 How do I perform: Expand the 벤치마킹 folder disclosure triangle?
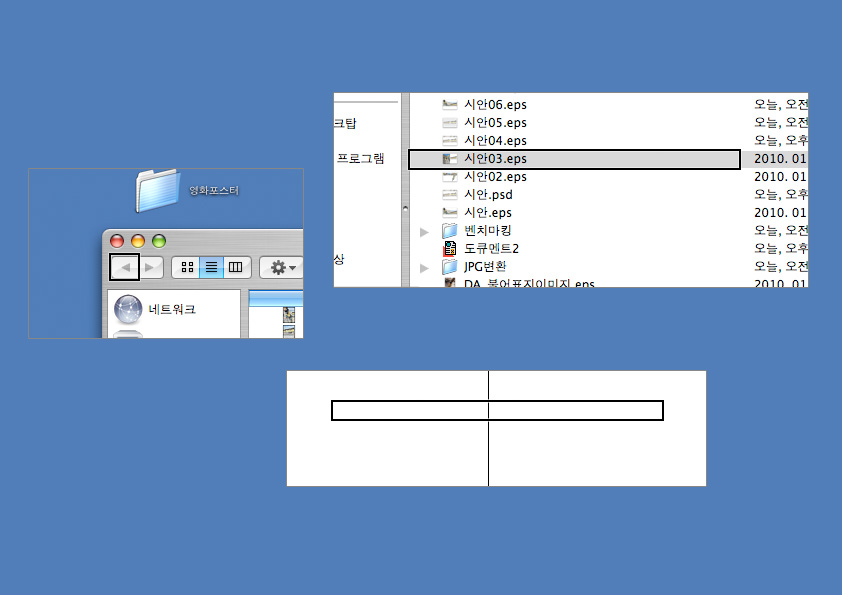click(425, 231)
